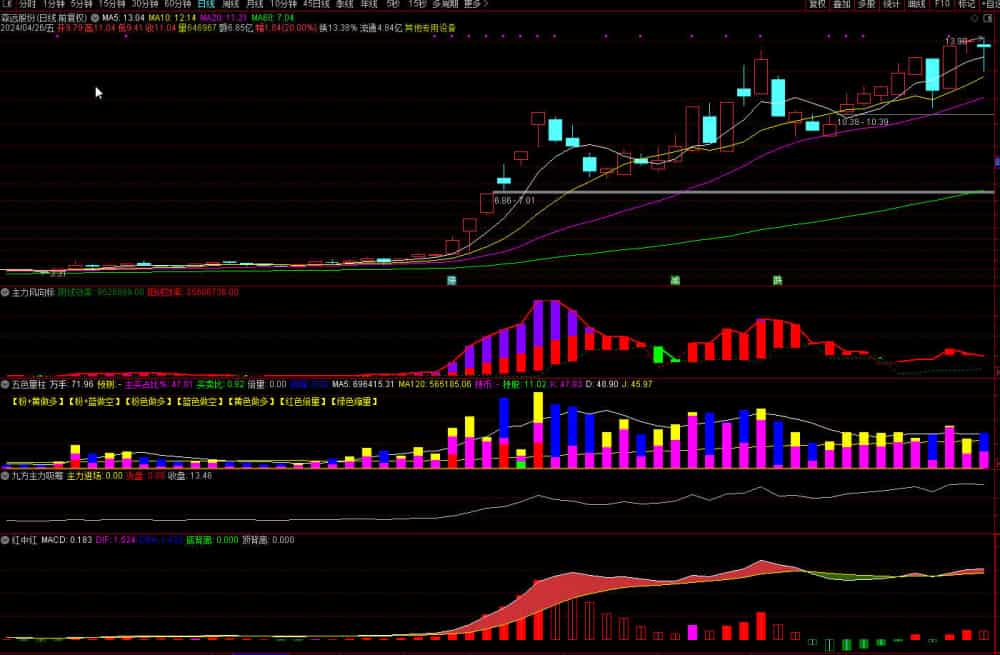Image resolution: width=1000 pixels, height=655 pixels.
Task: Switch to the 年线 yearly tab
Action: pos(369,4)
